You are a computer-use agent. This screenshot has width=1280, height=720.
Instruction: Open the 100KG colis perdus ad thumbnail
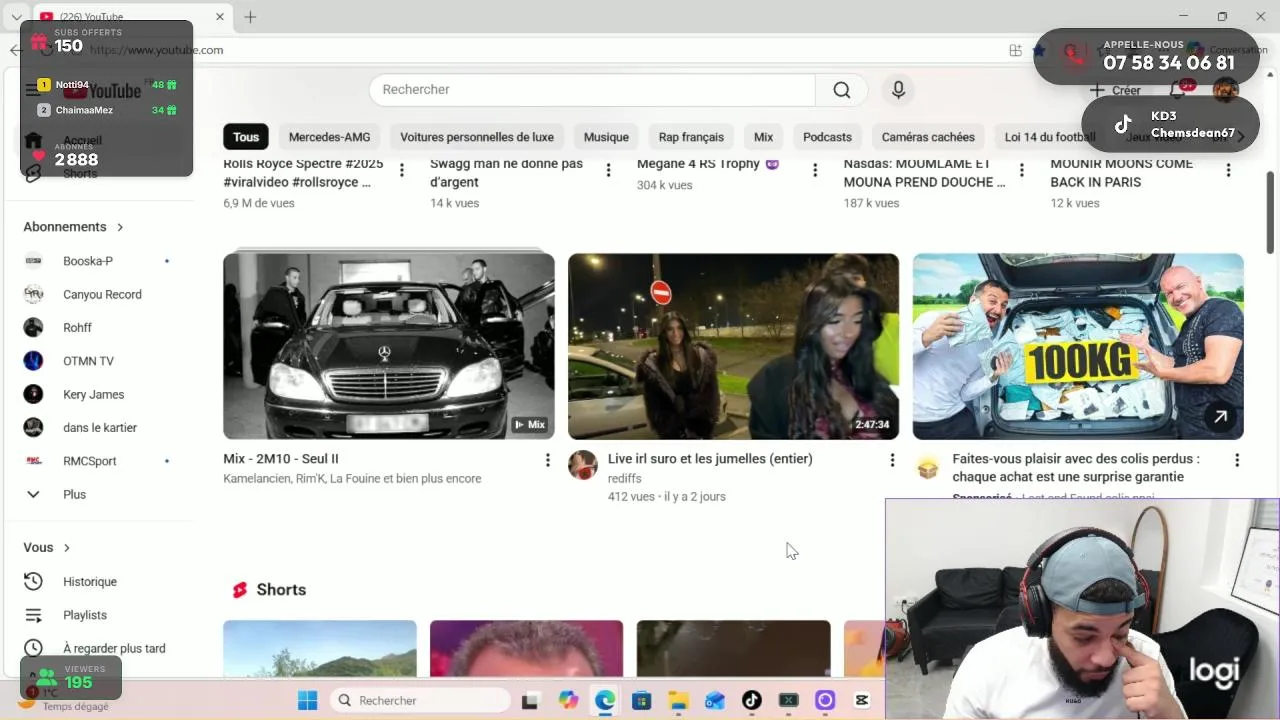(1078, 346)
